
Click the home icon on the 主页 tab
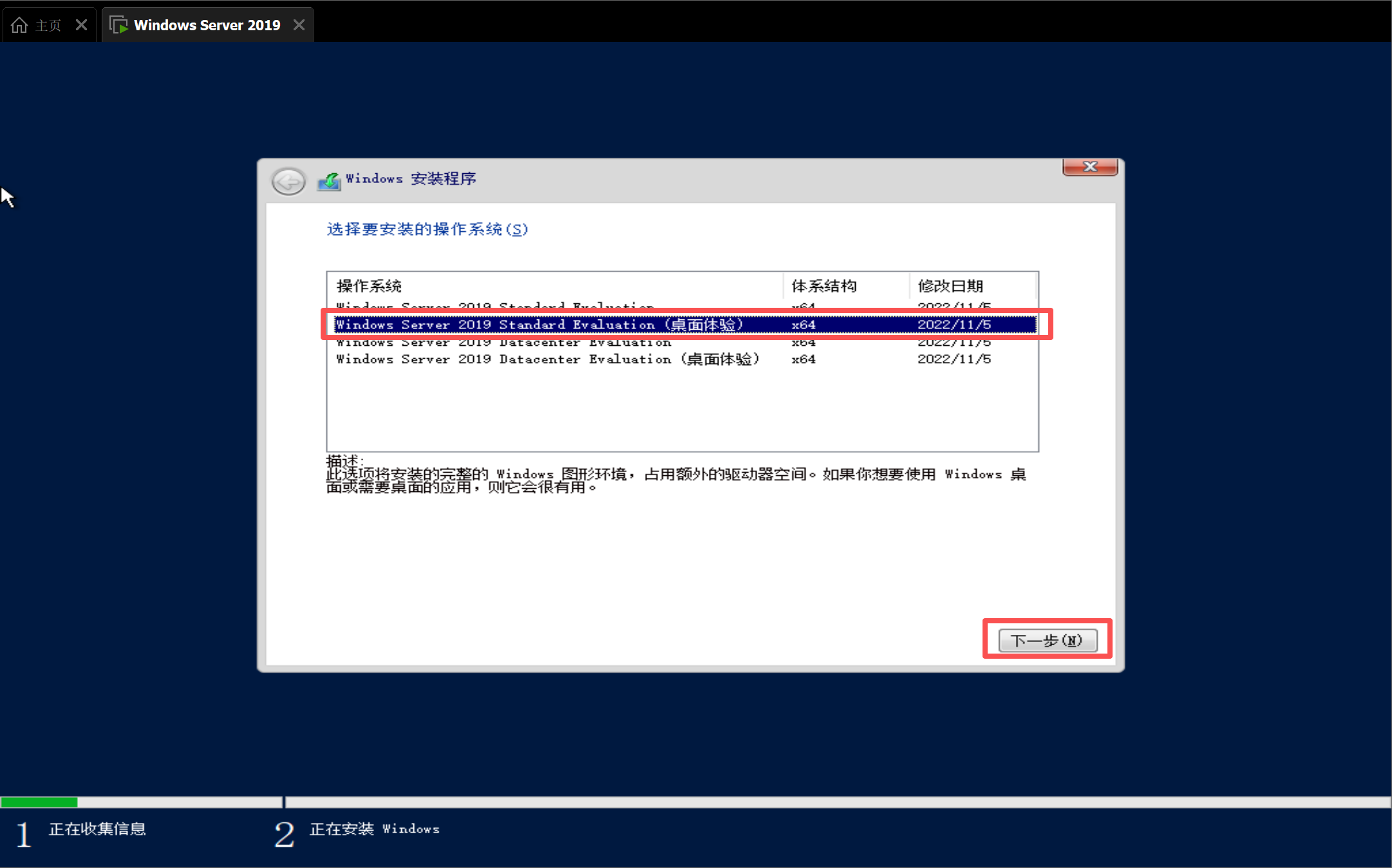point(19,25)
